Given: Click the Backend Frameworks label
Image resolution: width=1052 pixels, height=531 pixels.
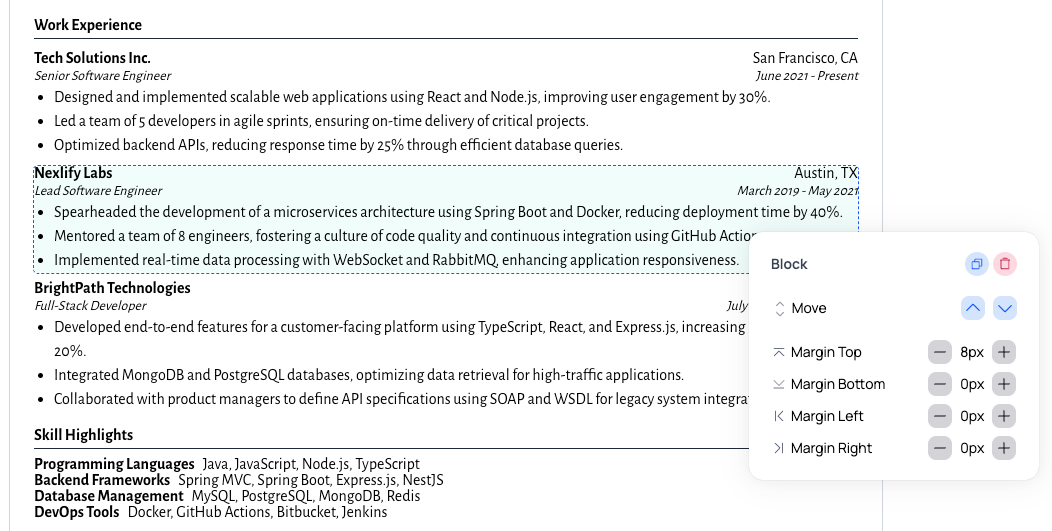Looking at the screenshot, I should 102,480.
